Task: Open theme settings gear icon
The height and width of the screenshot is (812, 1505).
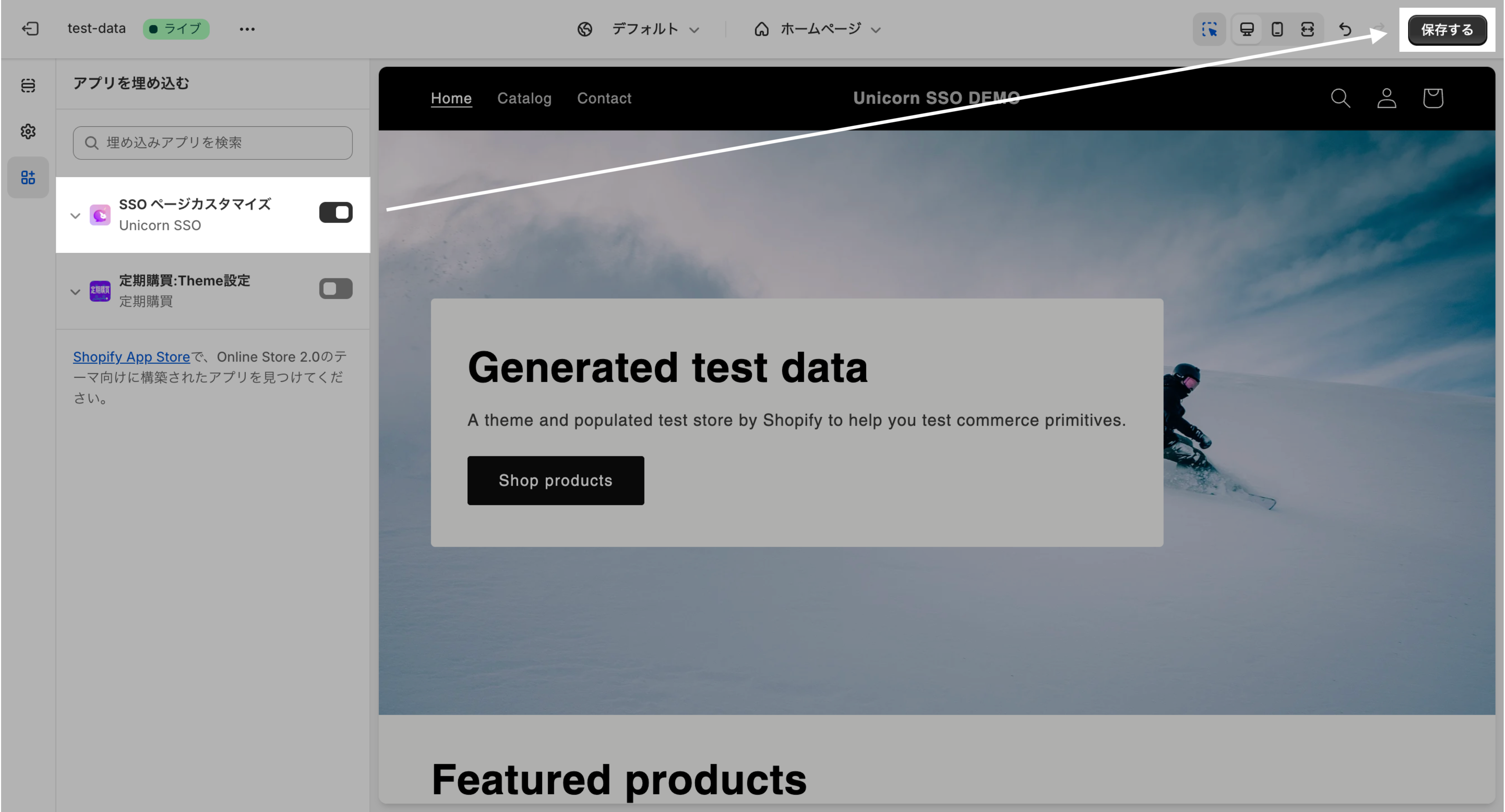Action: click(28, 132)
